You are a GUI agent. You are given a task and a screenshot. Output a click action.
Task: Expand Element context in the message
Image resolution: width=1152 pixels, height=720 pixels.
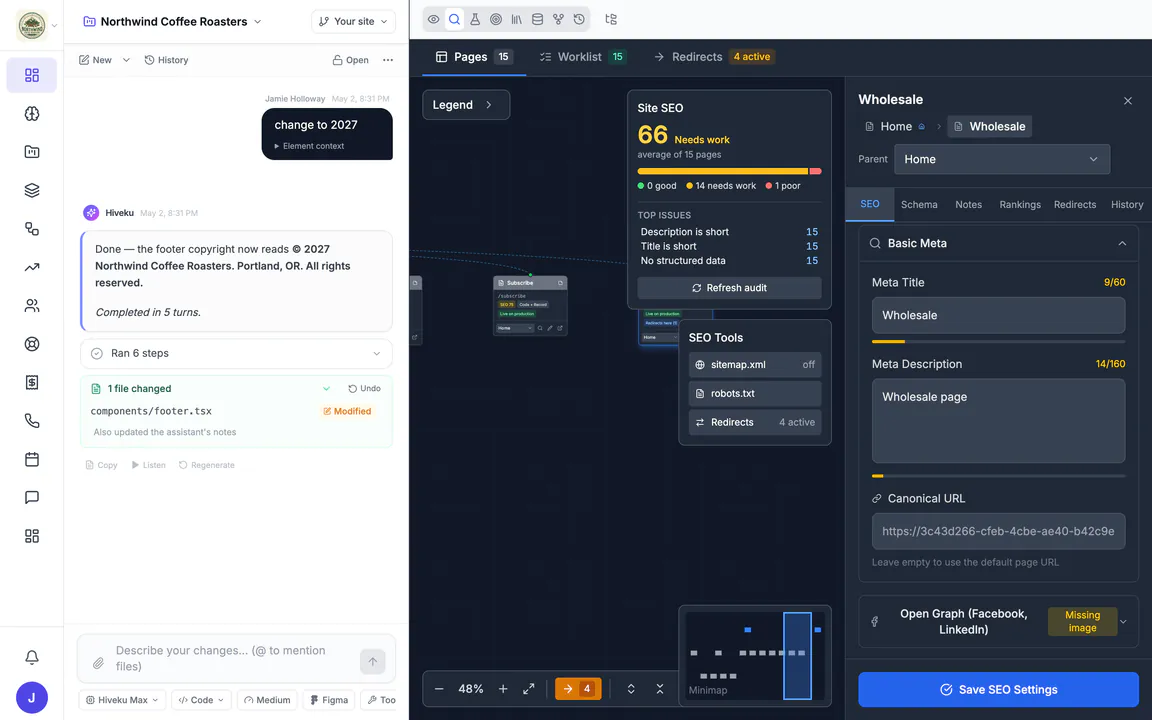309,146
